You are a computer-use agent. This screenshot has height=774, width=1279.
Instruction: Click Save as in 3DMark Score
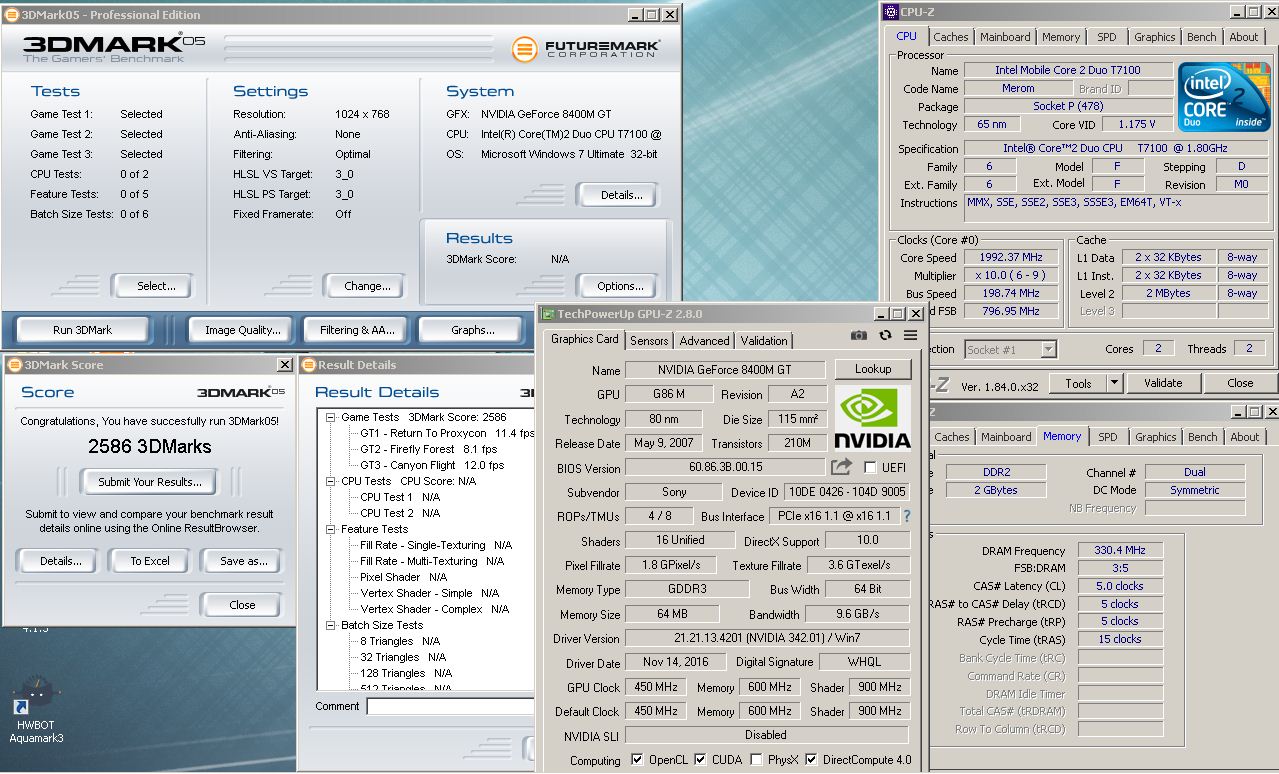click(243, 561)
